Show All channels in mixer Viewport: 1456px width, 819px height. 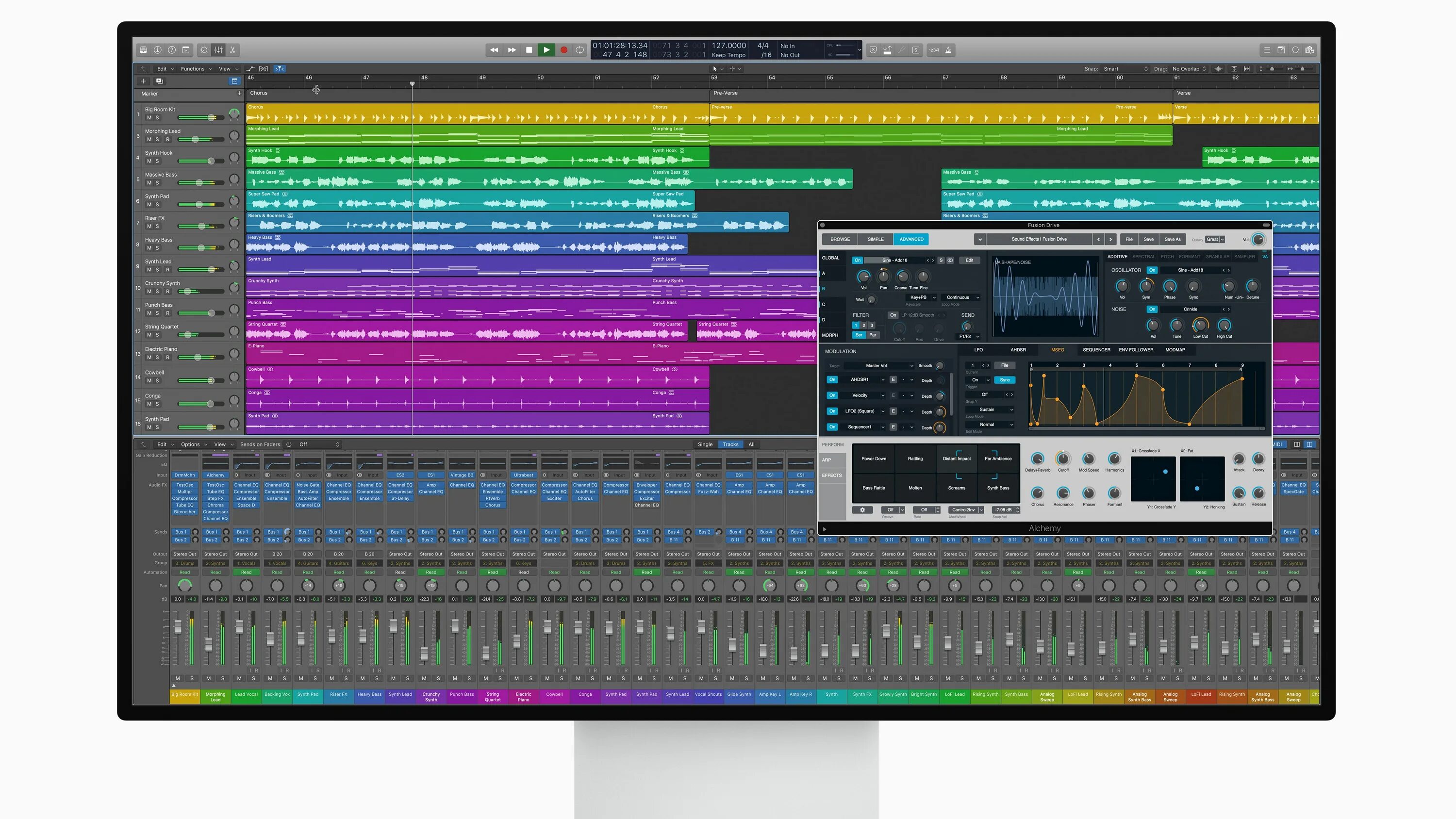tap(751, 444)
